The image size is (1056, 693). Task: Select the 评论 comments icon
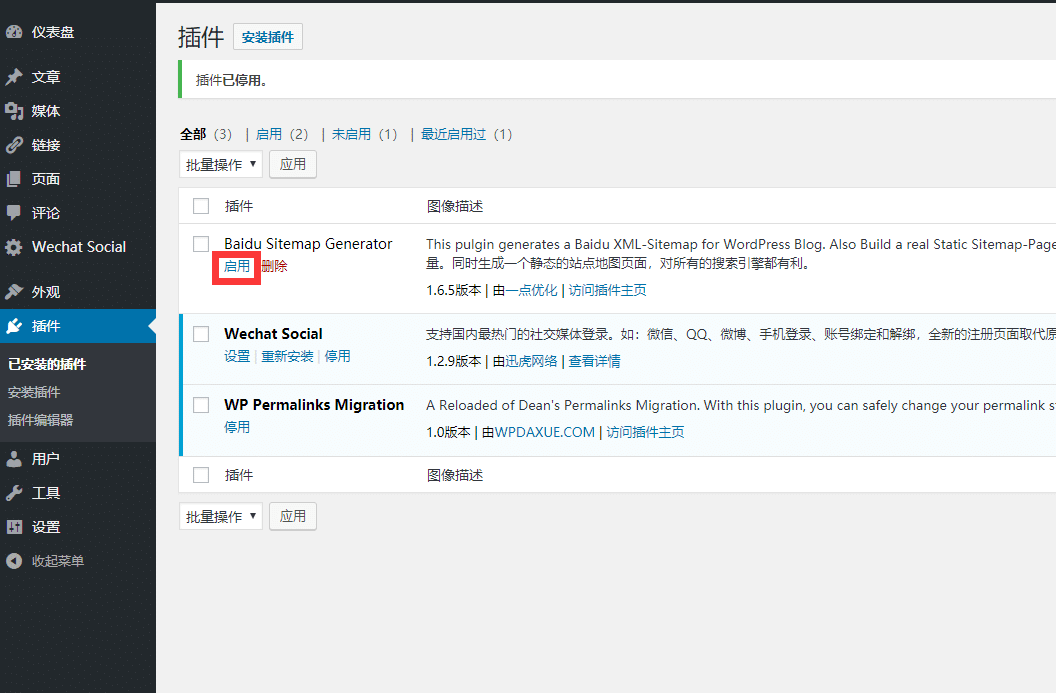click(x=15, y=212)
